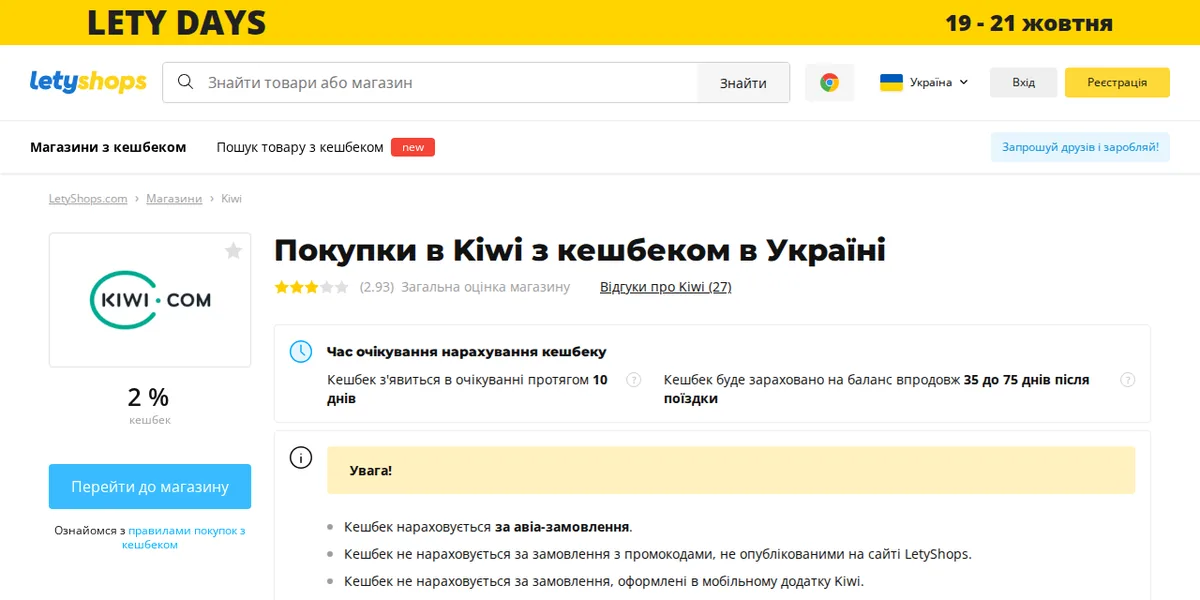Click the heading 'Покупки в Kiwi з кешбеком в Україні'
Image resolution: width=1200 pixels, height=600 pixels.
click(580, 250)
